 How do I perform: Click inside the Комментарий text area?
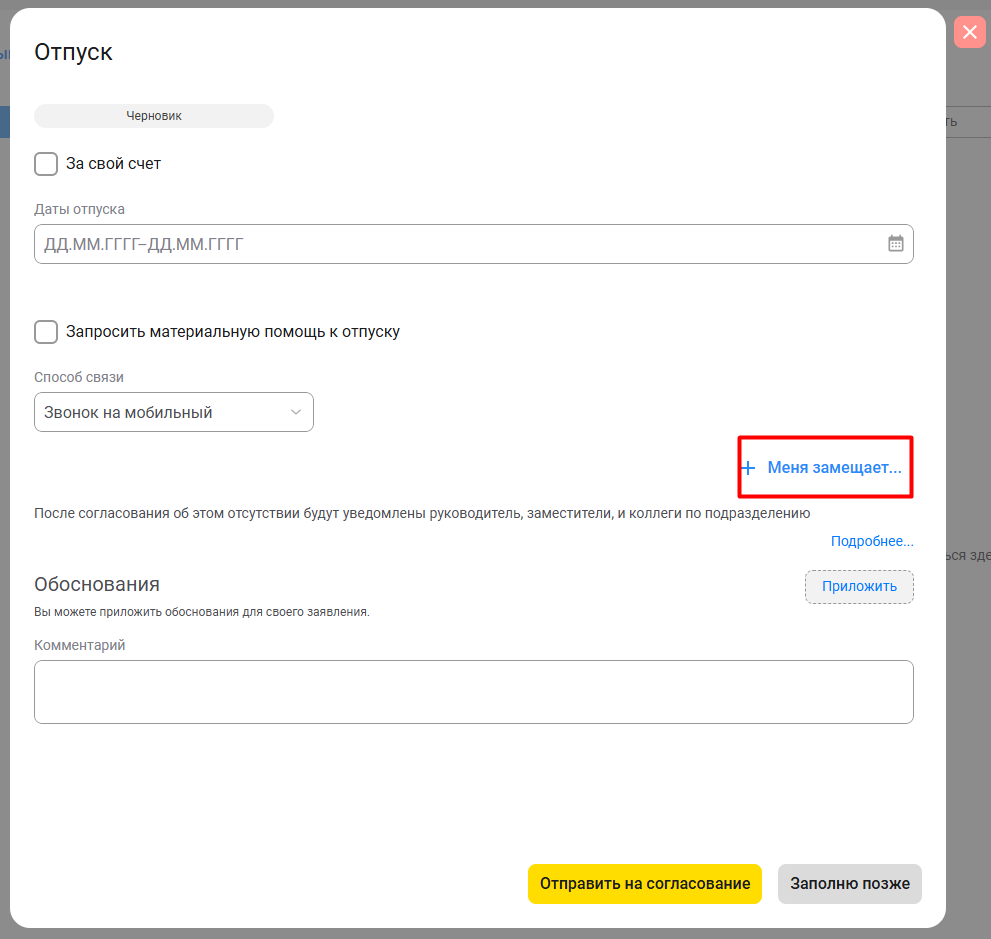(473, 691)
